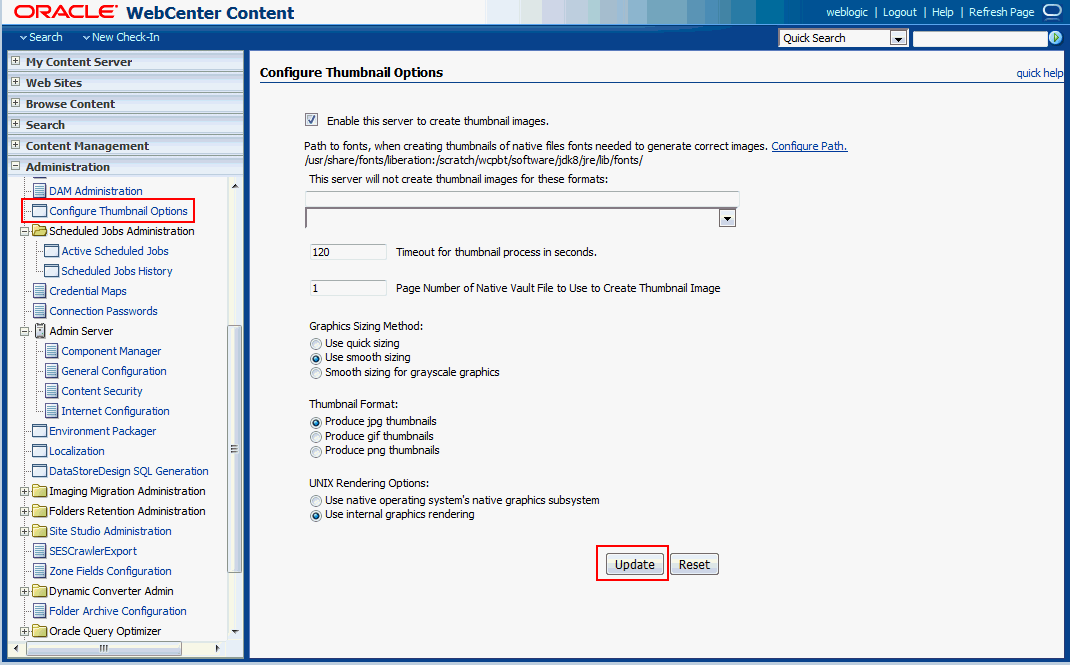The image size is (1070, 665).
Task: Click the Zone Fields Configuration icon
Action: click(x=40, y=571)
